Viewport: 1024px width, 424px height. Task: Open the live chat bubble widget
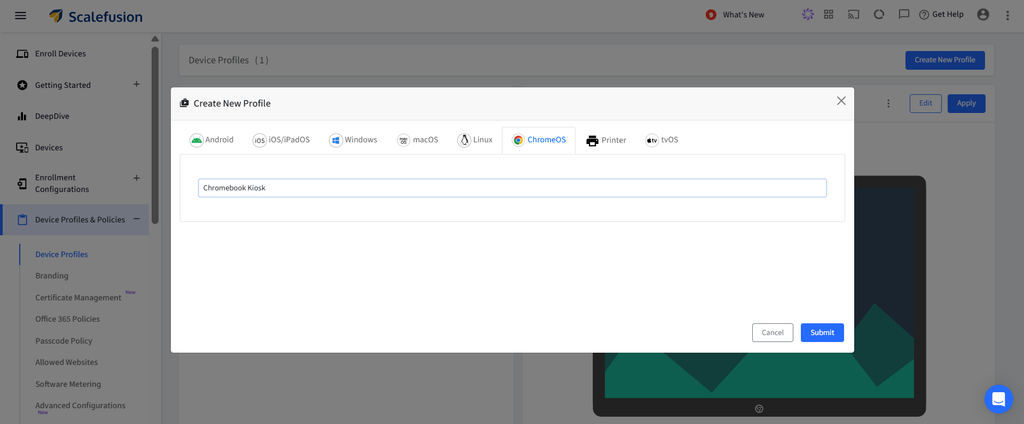click(999, 399)
